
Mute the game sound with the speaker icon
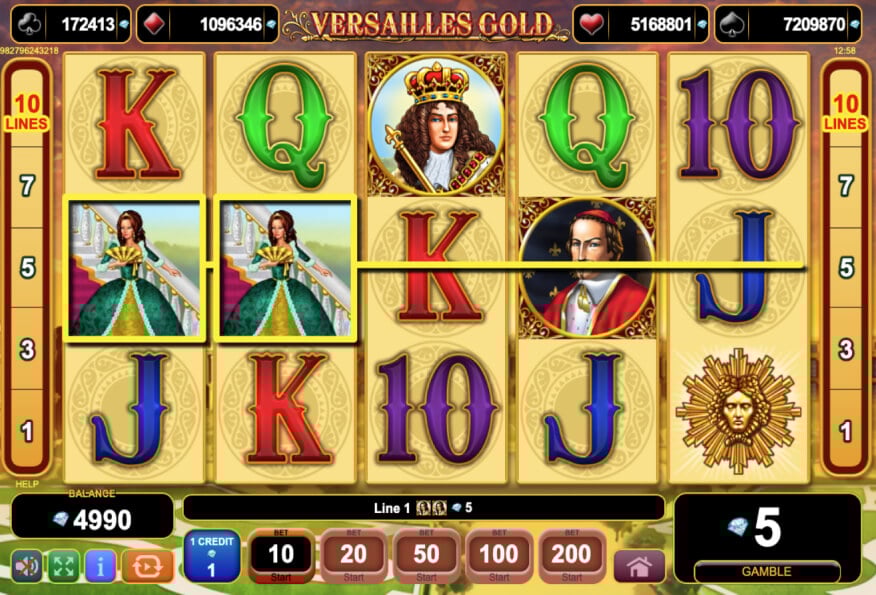[x=27, y=567]
